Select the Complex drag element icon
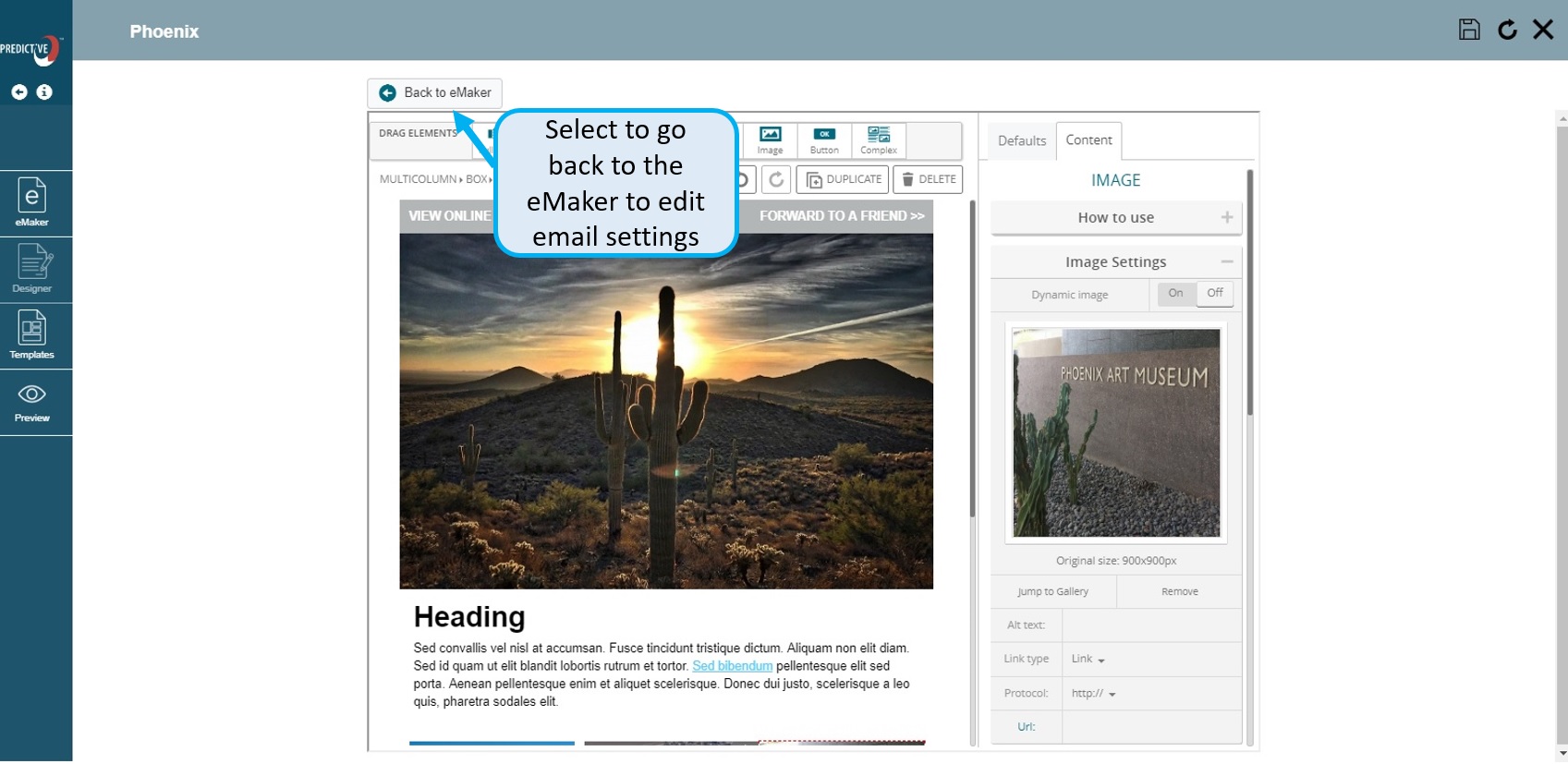The width and height of the screenshot is (1568, 764). coord(878,140)
